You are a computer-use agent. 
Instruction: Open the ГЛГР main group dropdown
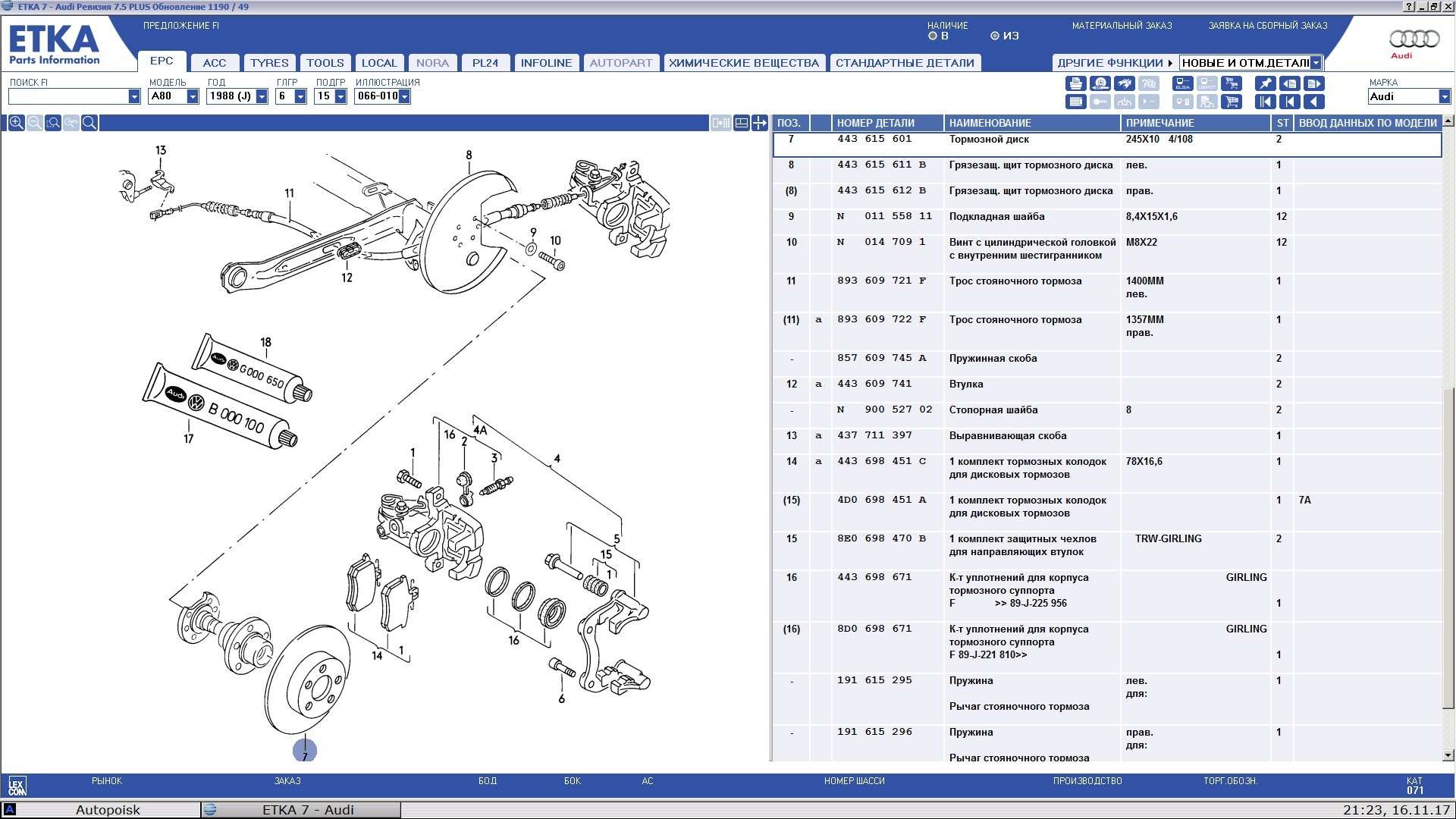(300, 96)
